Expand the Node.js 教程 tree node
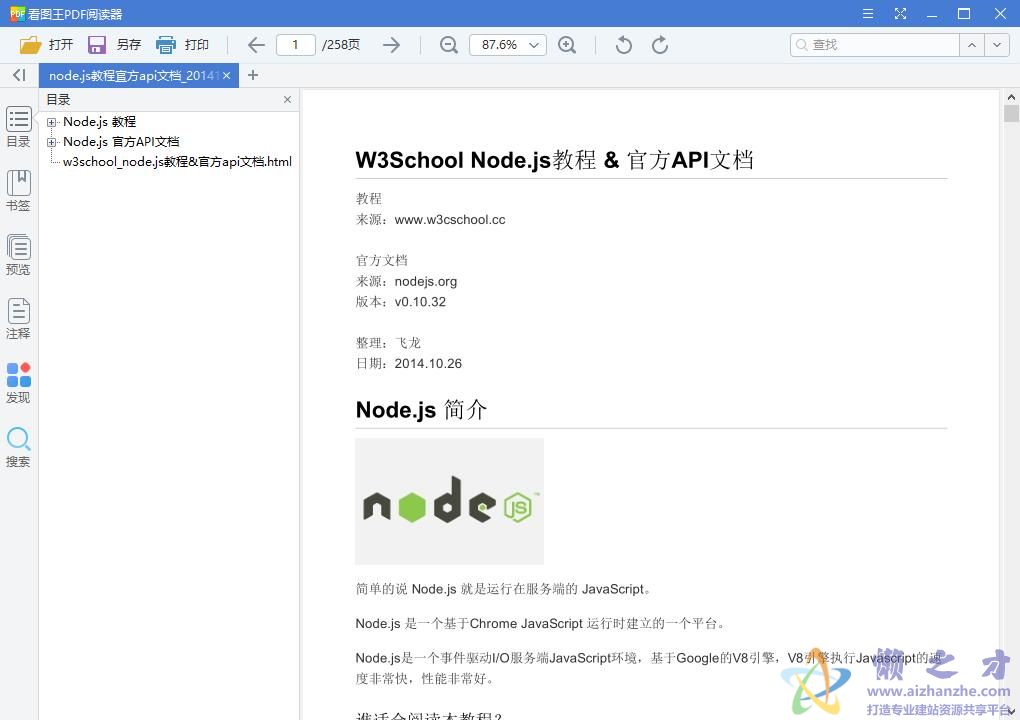1020x720 pixels. pos(51,121)
